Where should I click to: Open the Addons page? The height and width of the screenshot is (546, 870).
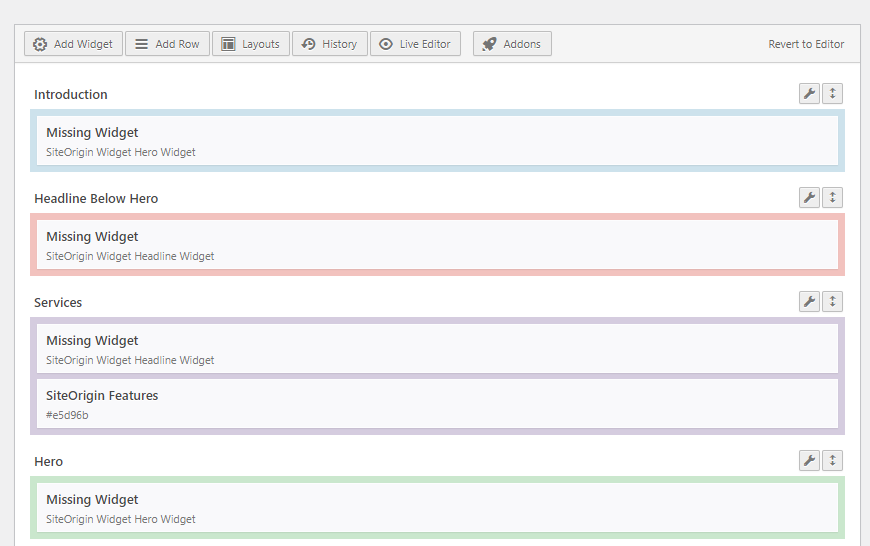(x=512, y=44)
